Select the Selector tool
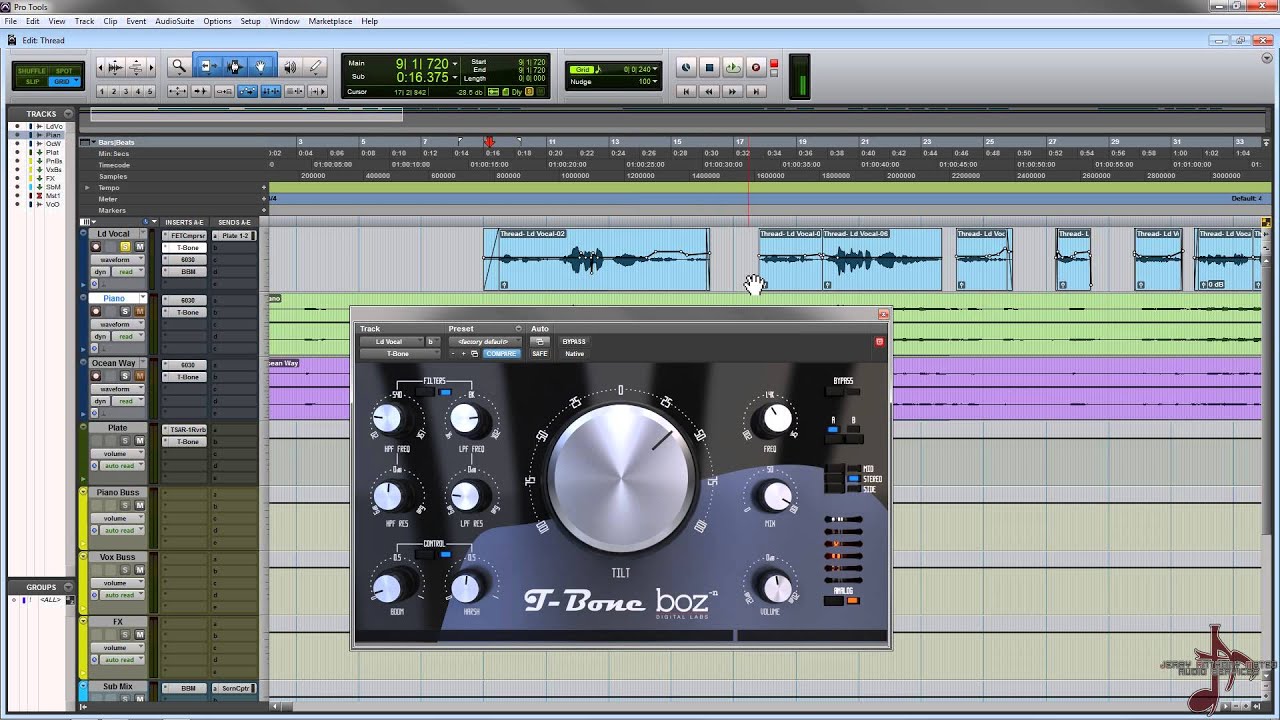The width and height of the screenshot is (1280, 720). [234, 67]
